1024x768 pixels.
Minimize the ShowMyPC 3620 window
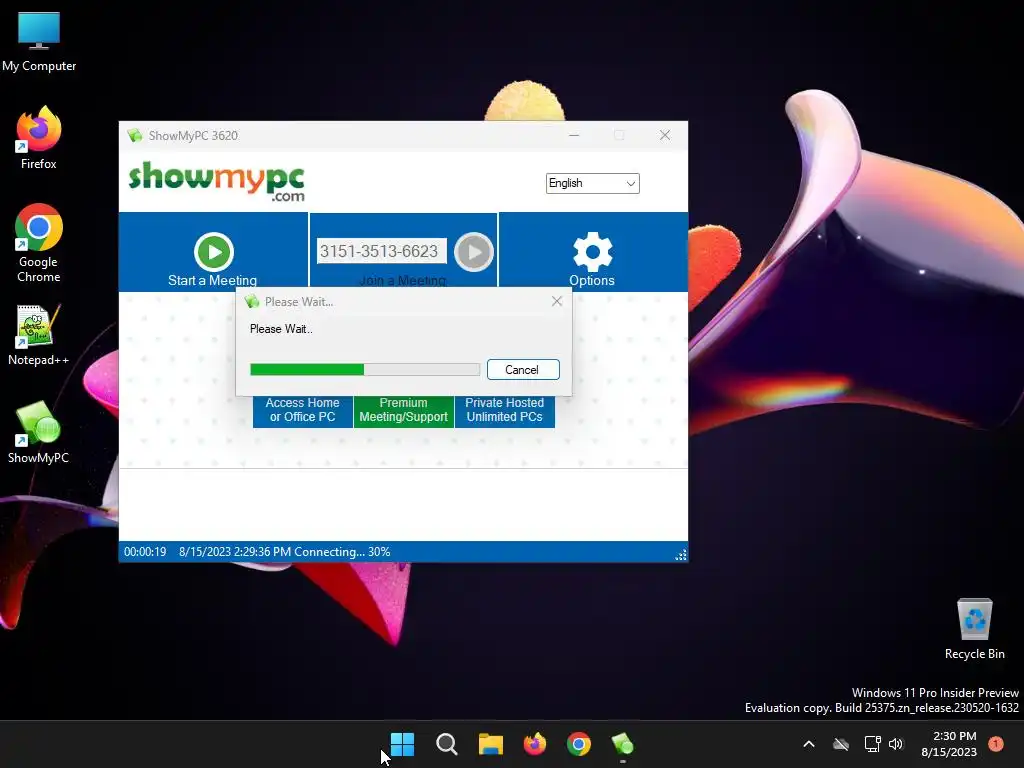coord(574,135)
